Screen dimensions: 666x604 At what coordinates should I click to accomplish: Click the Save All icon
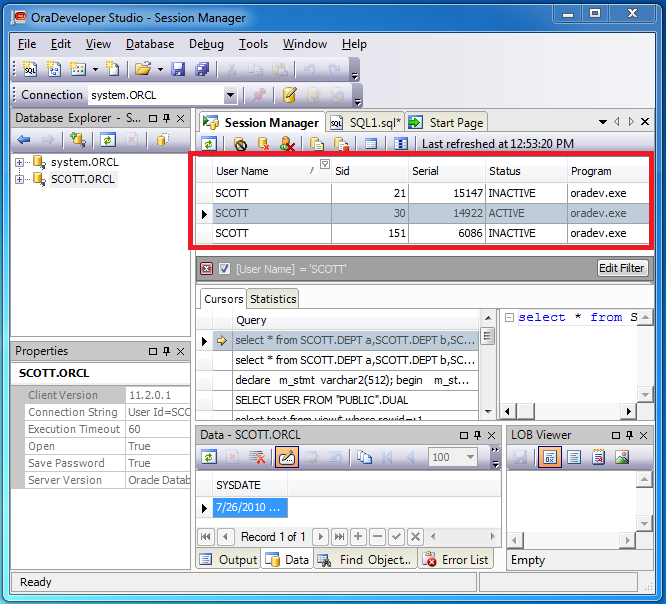pyautogui.click(x=202, y=69)
